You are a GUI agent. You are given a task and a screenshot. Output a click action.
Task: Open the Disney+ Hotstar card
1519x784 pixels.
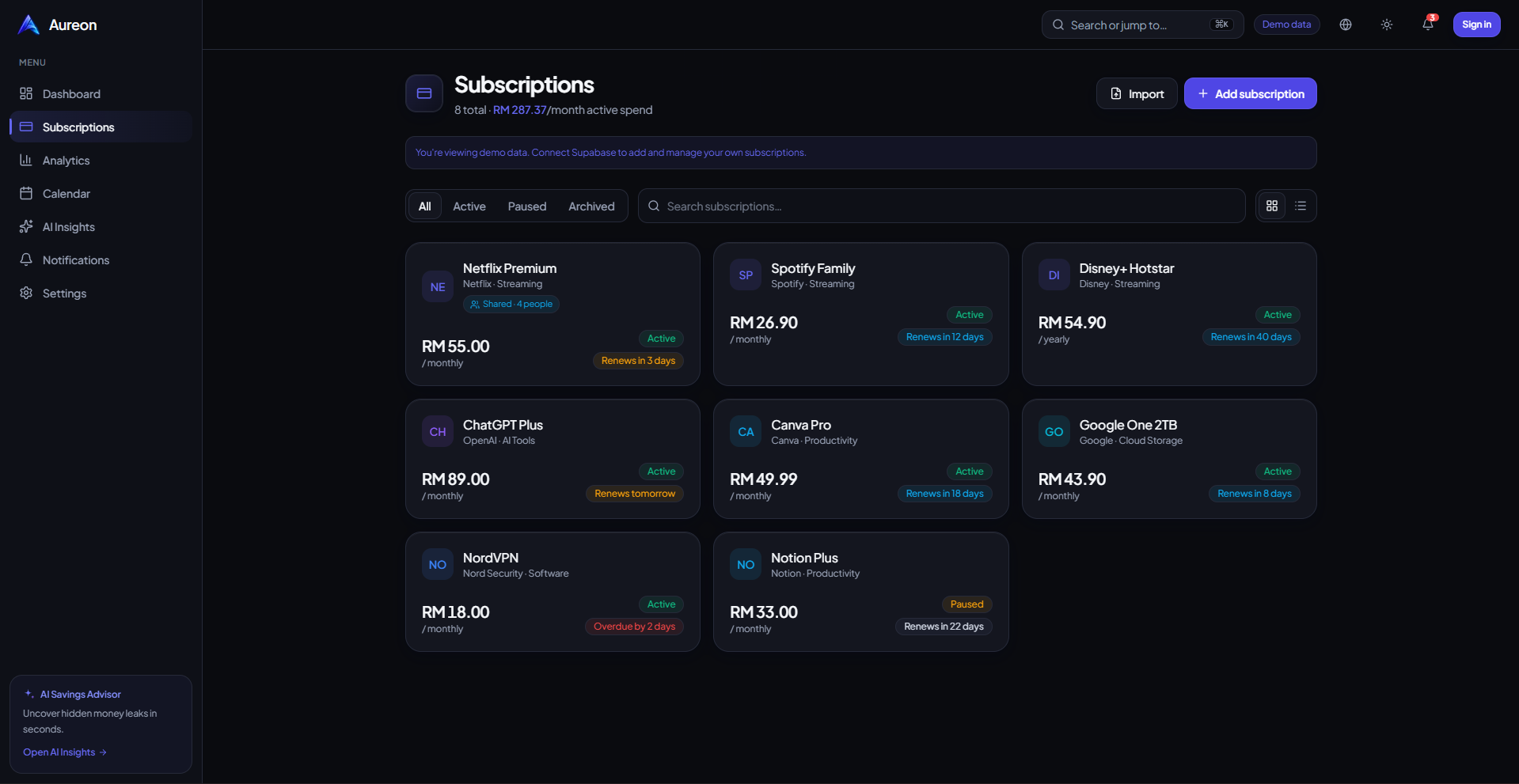tap(1169, 314)
